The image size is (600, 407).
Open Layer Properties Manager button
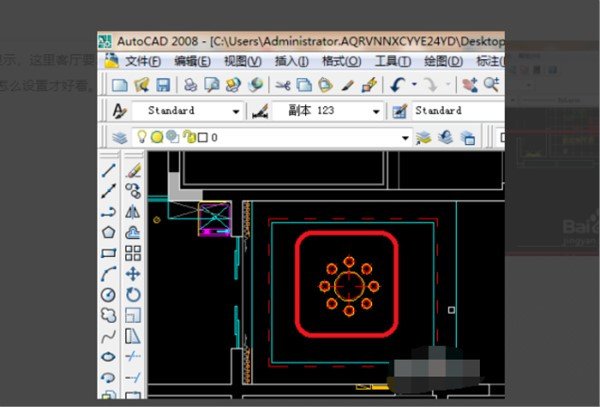pyautogui.click(x=120, y=137)
